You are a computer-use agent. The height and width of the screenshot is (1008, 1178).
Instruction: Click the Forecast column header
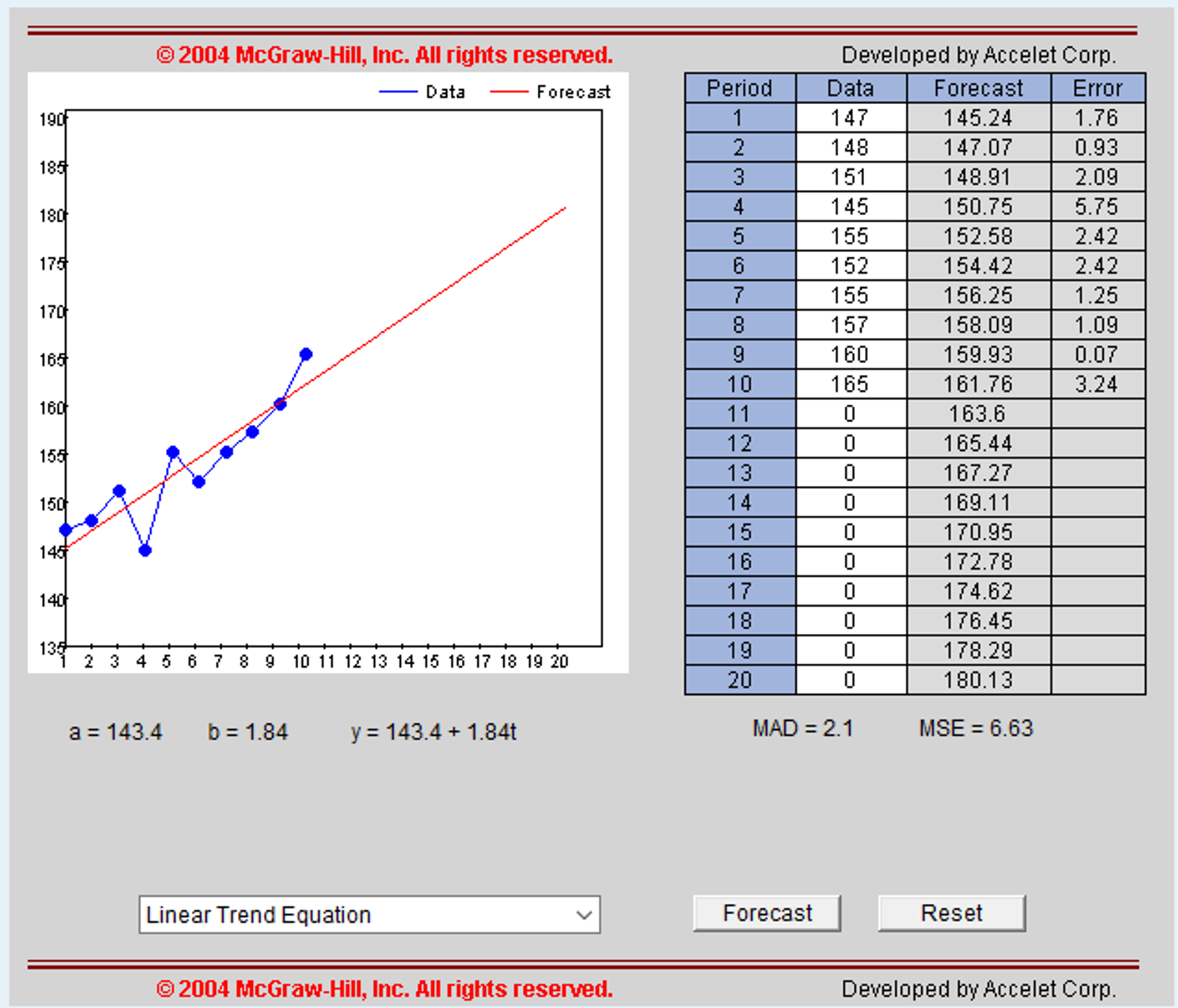[978, 88]
